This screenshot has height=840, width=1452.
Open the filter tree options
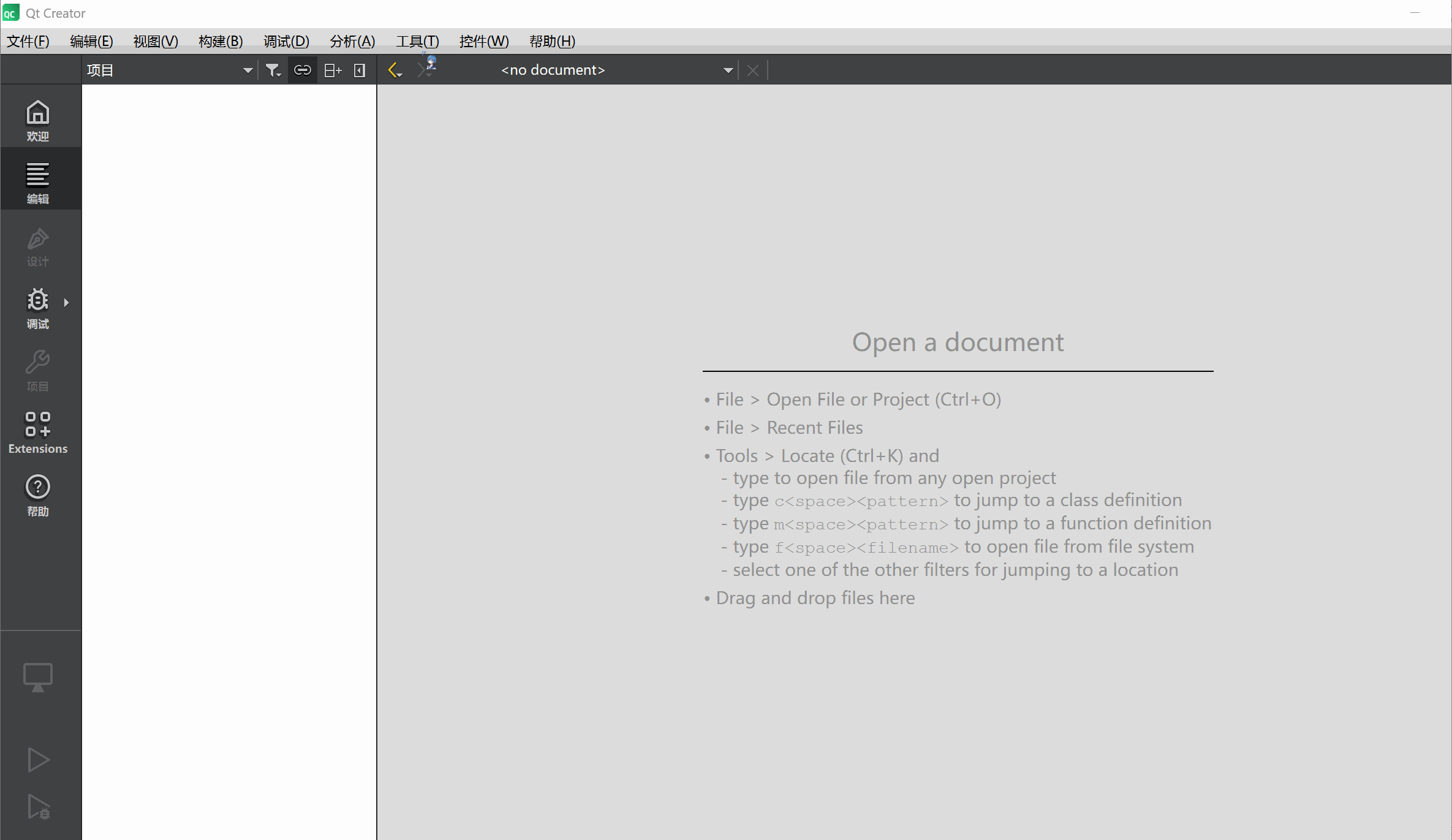click(x=273, y=70)
